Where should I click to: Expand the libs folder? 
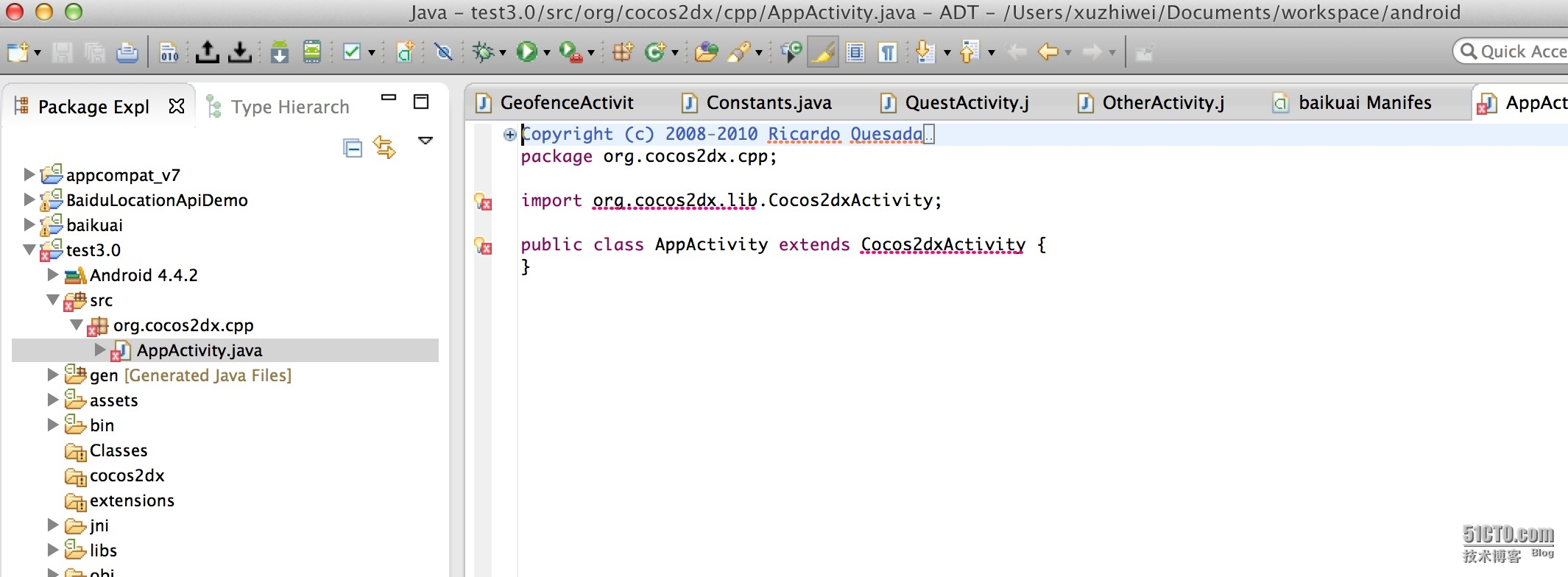(52, 550)
